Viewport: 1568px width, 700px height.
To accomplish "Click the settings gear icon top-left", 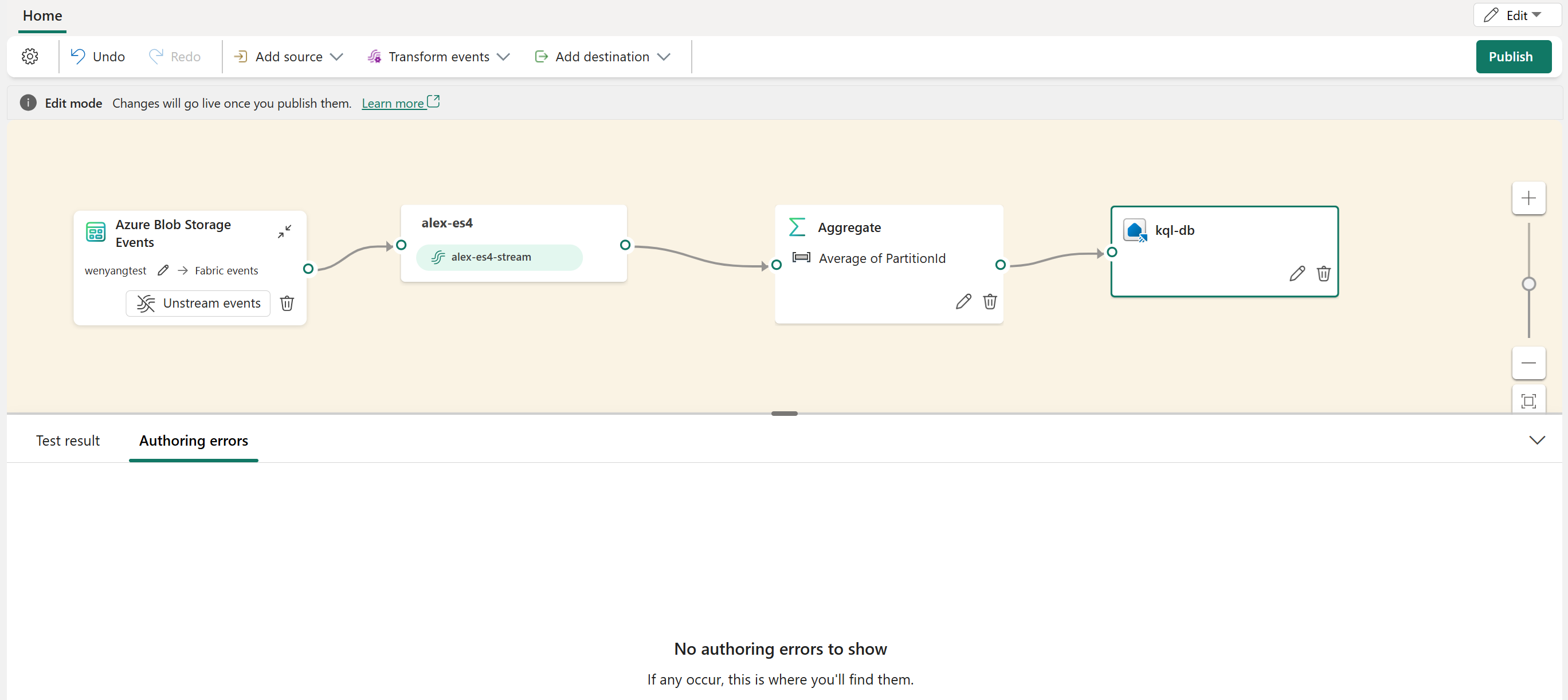I will (x=30, y=56).
